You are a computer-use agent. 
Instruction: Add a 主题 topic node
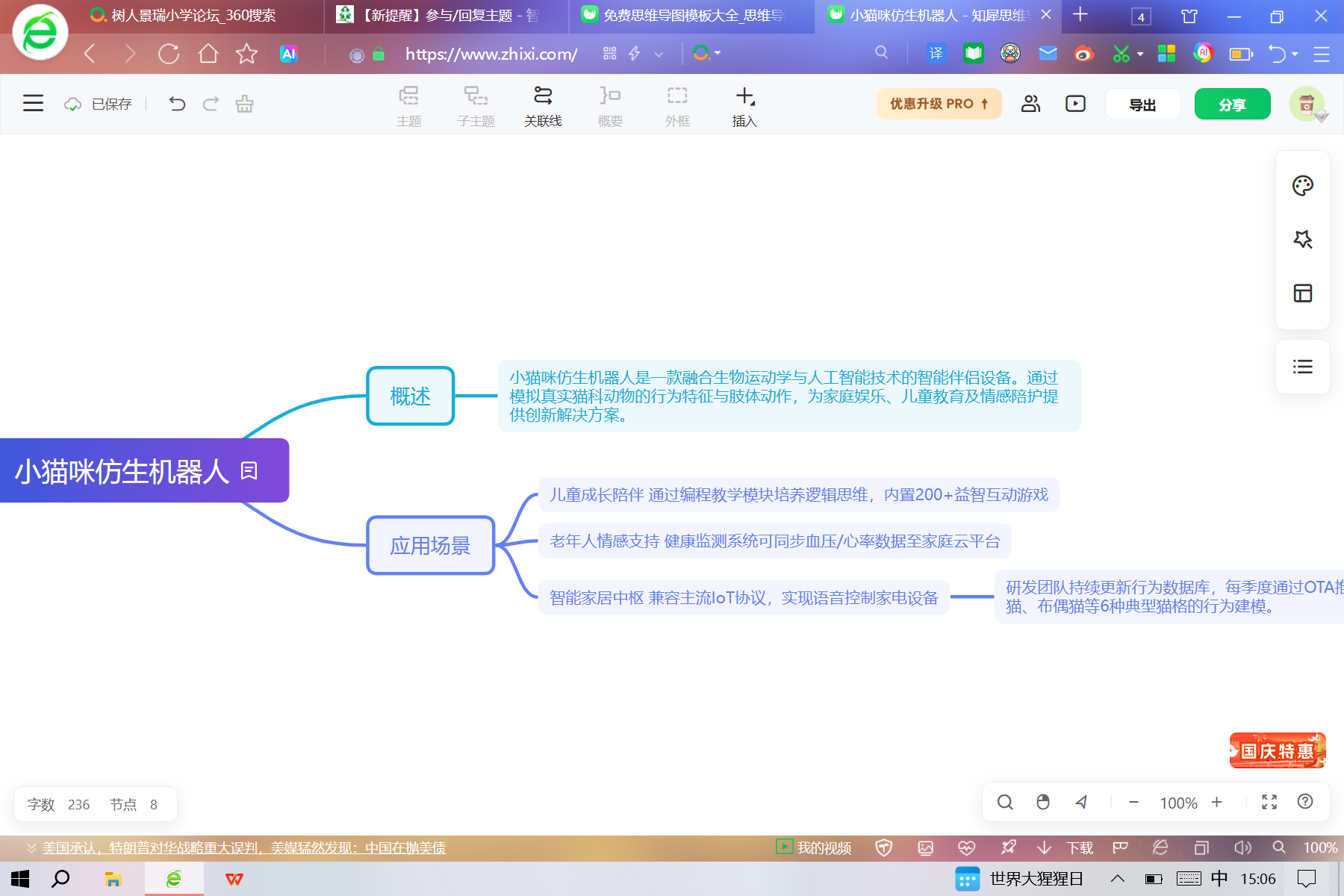coord(409,107)
